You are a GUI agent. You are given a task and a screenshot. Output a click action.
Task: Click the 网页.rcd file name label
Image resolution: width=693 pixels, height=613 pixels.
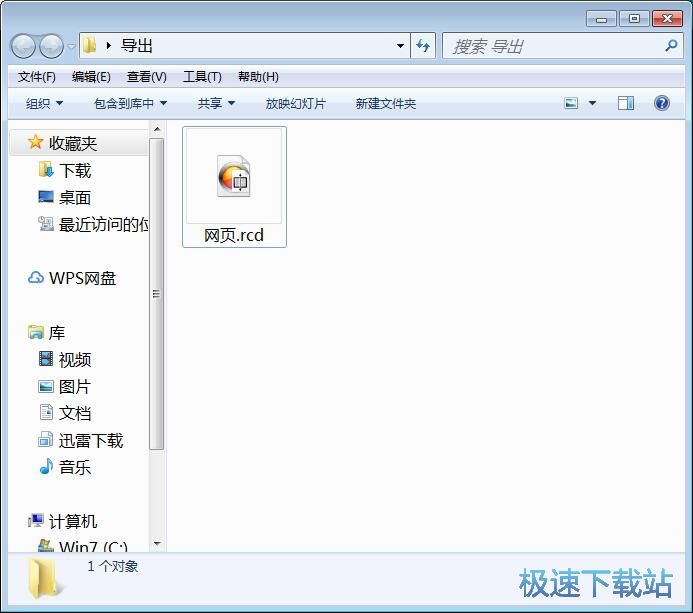234,235
